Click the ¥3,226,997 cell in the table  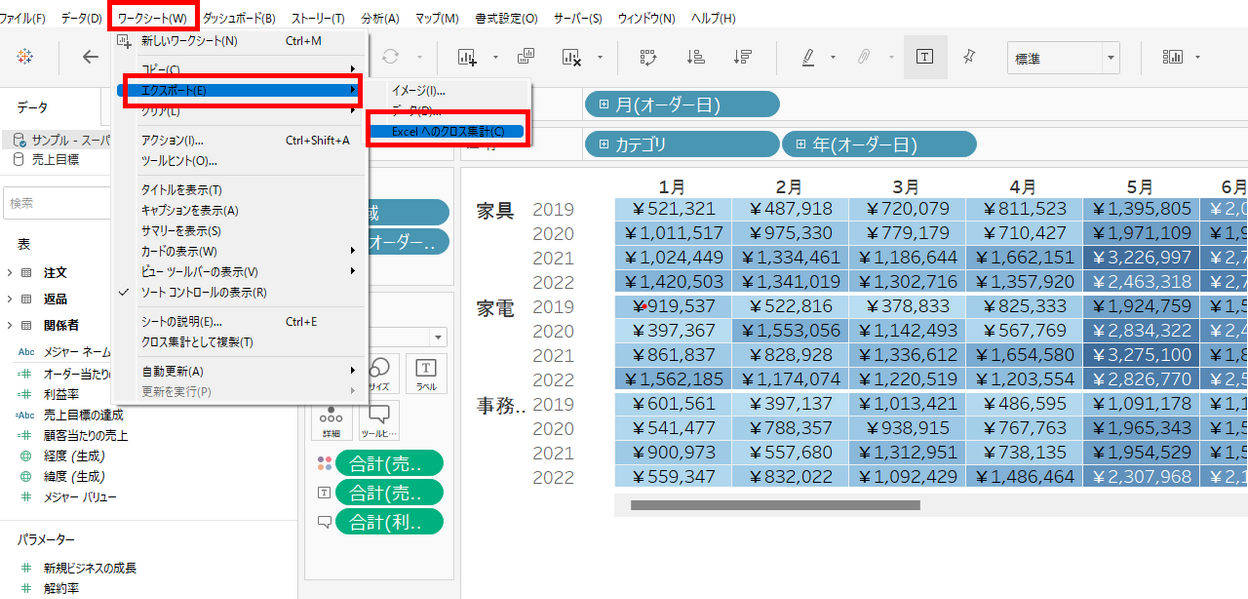(1141, 257)
